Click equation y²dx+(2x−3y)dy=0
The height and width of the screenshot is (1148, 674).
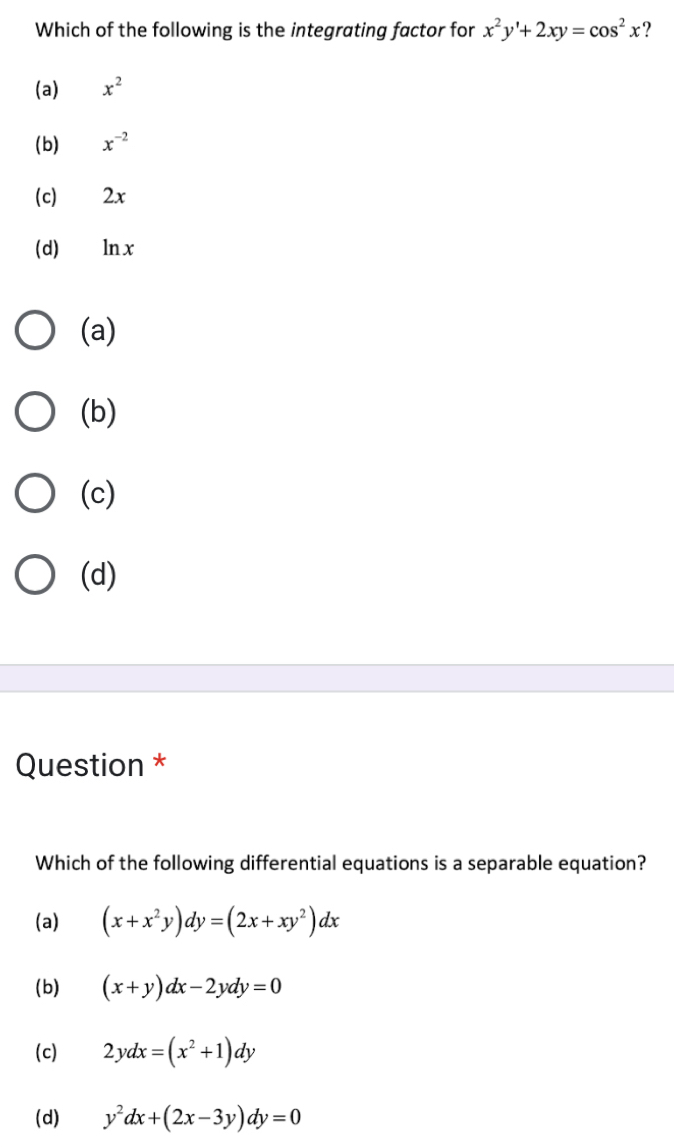point(201,1116)
